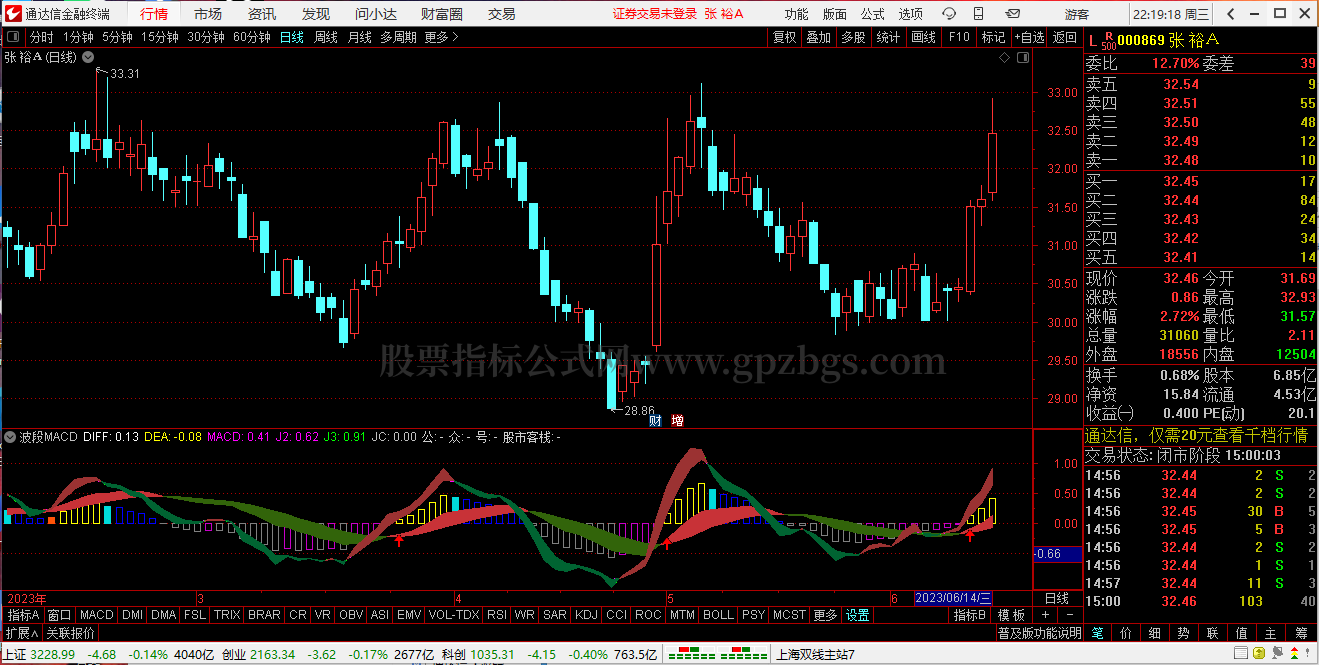Screen dimensions: 1319x665
Task: Click the diamond icon atop the chart
Action: [1005, 58]
